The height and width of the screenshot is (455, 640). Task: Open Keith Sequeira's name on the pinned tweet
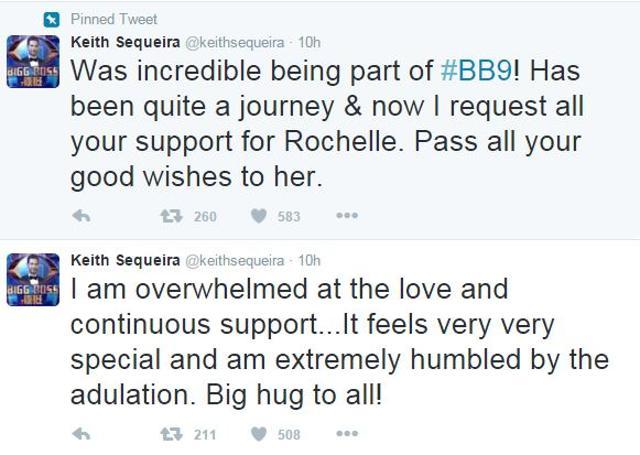[x=125, y=42]
